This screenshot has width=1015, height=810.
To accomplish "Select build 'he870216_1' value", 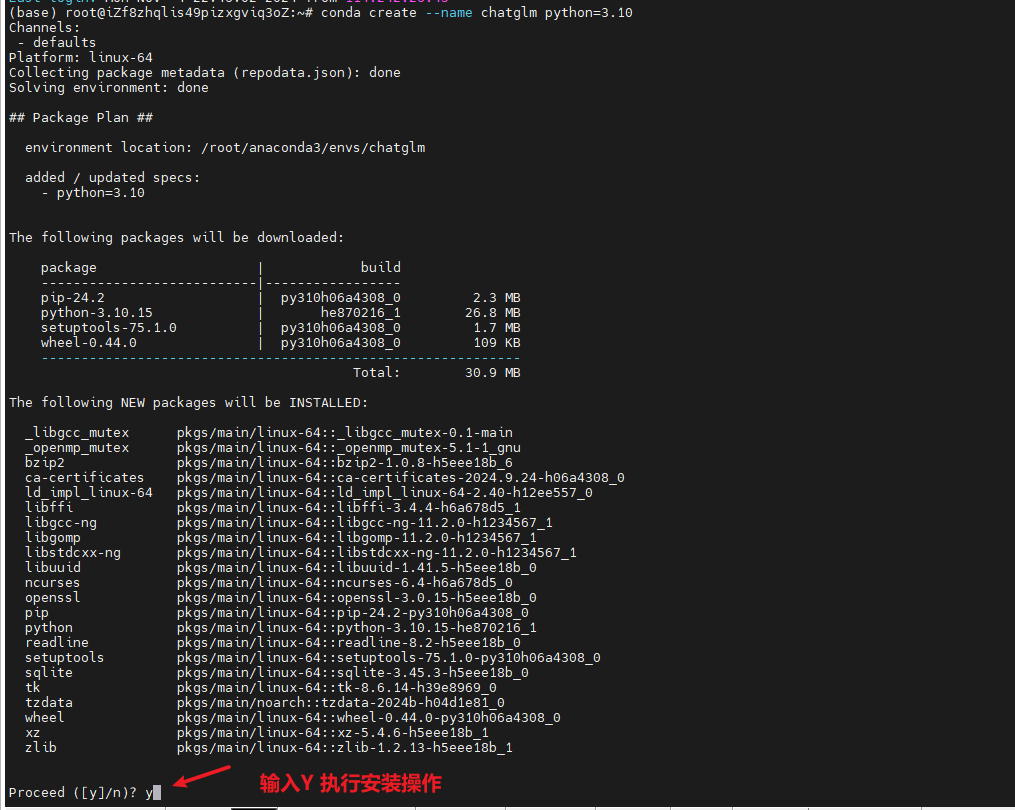I will (361, 313).
